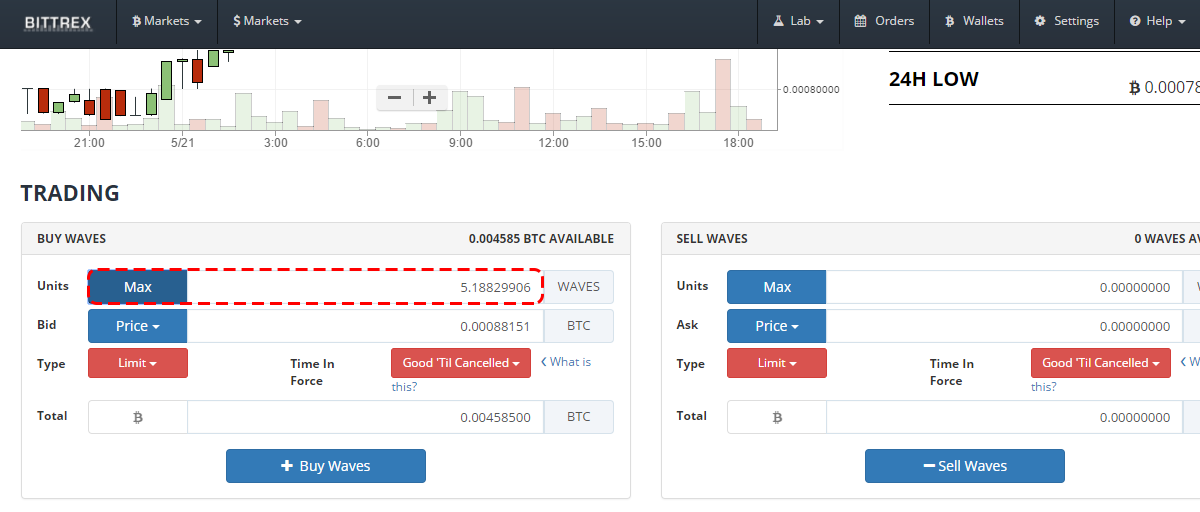Click the 24H LOW label
Screen dimensions: 1200x512
point(934,79)
